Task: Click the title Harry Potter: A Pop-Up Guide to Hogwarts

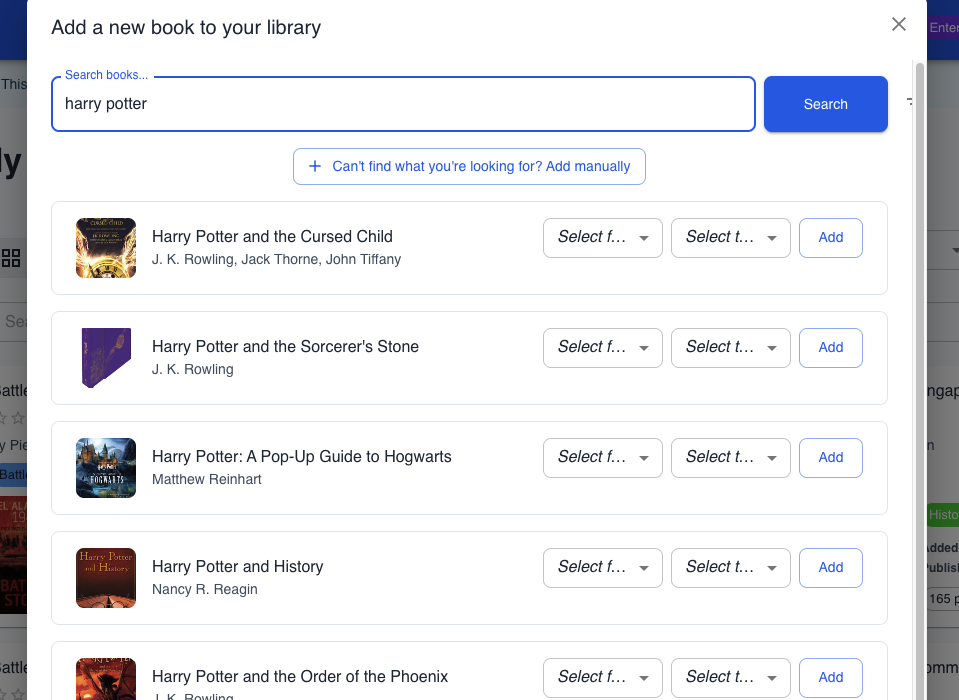Action: point(302,457)
